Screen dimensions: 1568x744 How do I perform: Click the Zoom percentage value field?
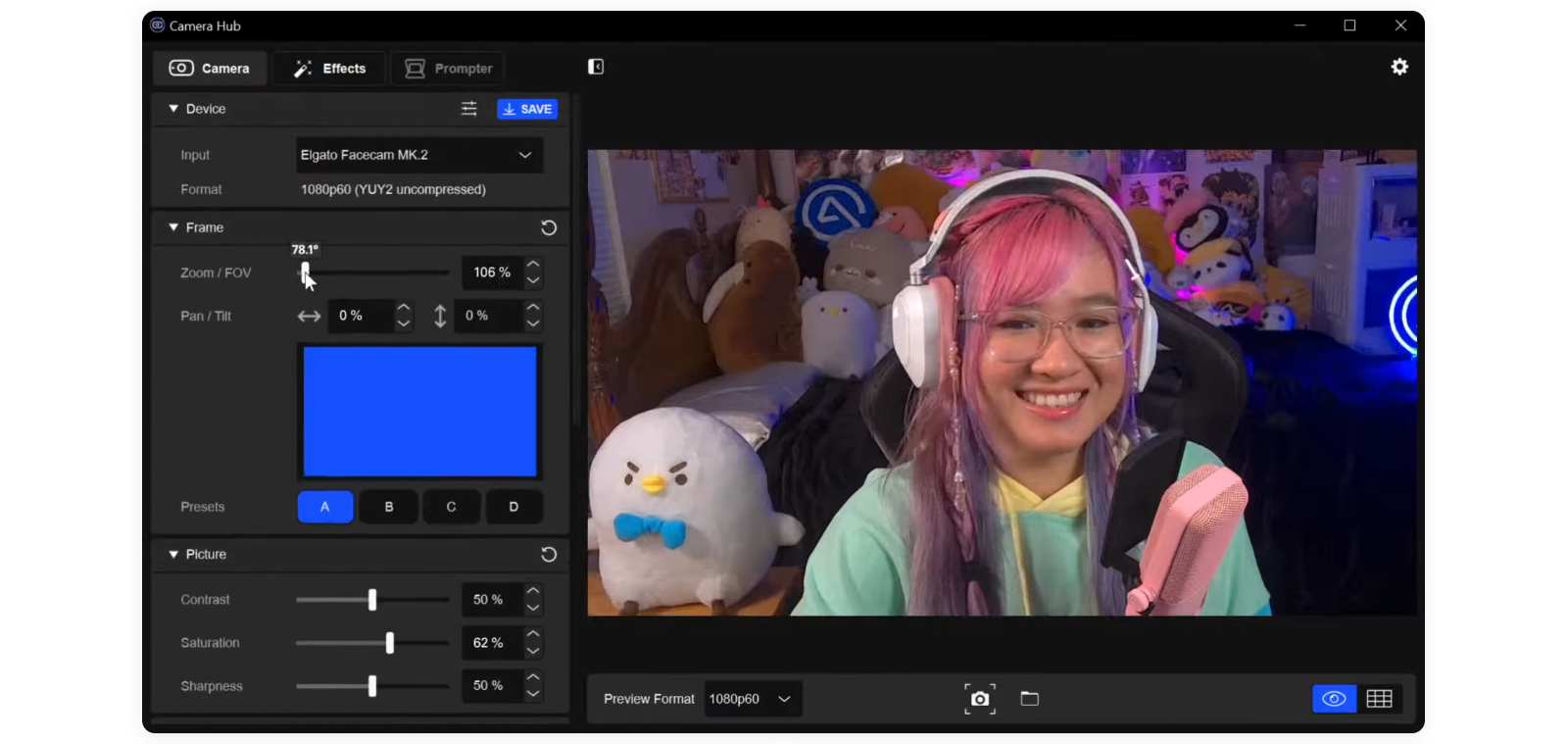pos(491,273)
